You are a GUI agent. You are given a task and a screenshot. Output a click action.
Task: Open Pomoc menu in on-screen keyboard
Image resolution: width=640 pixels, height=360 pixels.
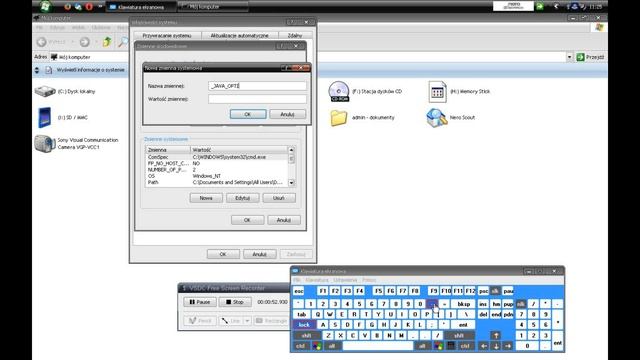coord(369,280)
